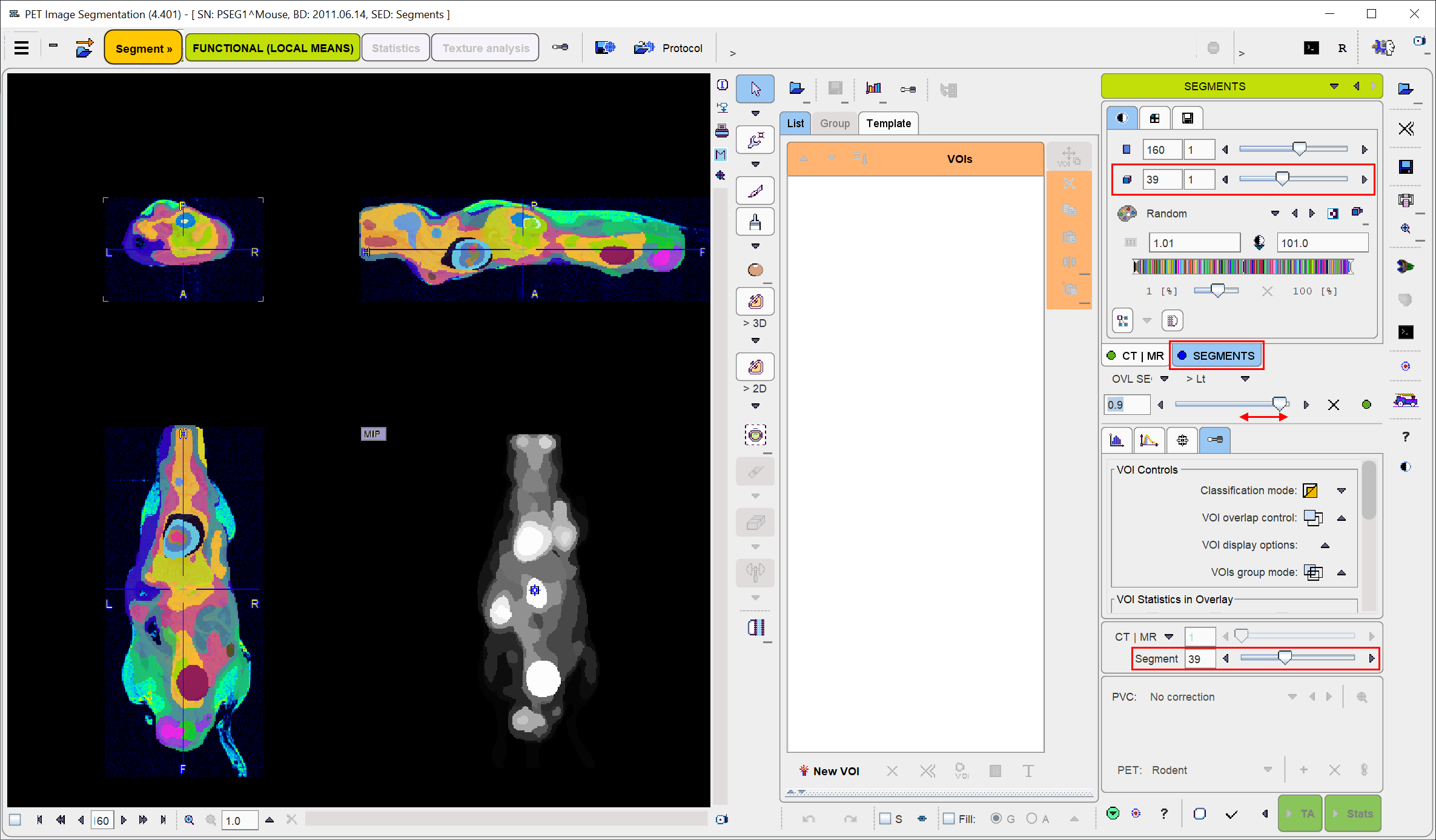Open the SEGMENTS header dropdown arrow
Screen dimensions: 1436x840
coord(1334,87)
